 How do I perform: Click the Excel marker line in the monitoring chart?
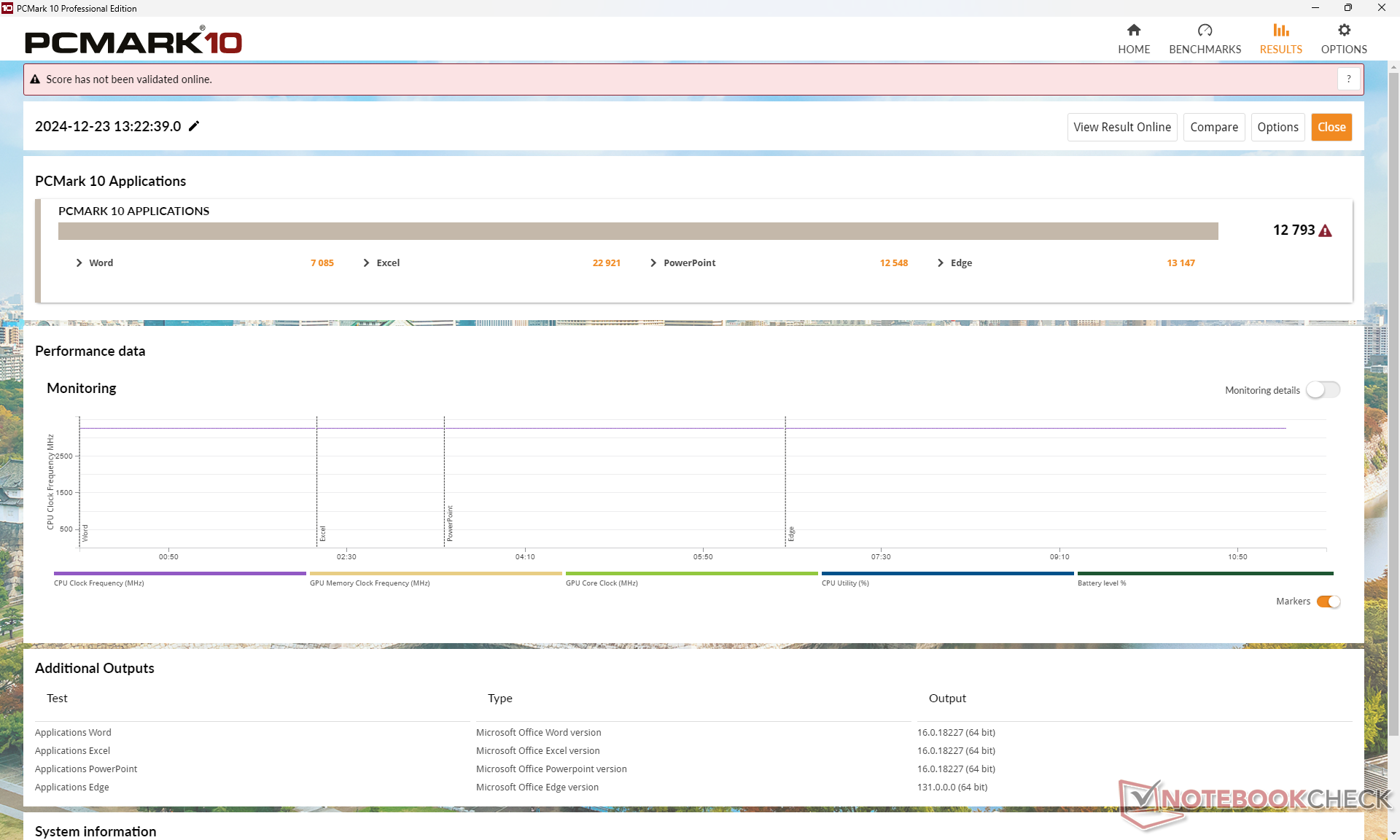(317, 481)
